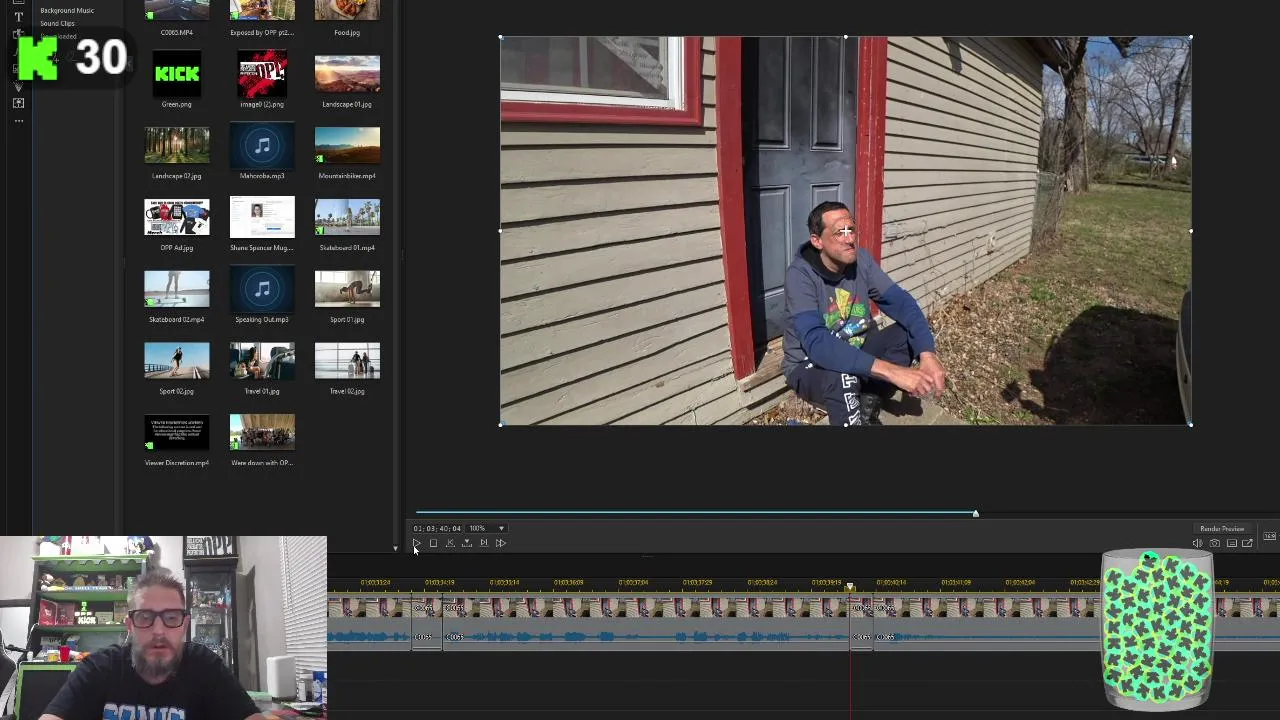1280x720 pixels.
Task: Select the Shane Spencer Mug thumbnail
Action: click(262, 217)
